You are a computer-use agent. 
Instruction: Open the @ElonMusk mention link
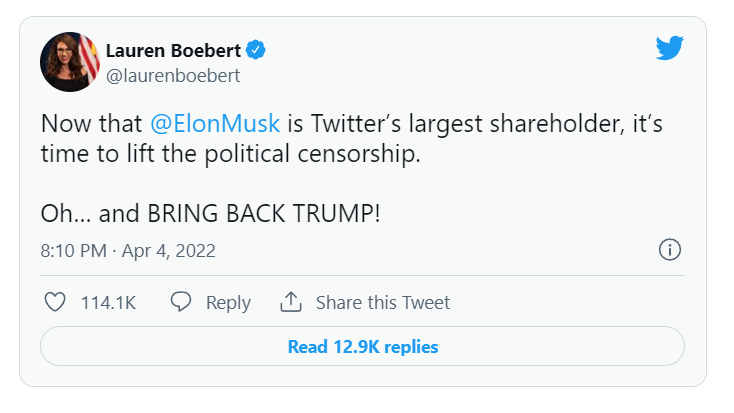(x=215, y=126)
